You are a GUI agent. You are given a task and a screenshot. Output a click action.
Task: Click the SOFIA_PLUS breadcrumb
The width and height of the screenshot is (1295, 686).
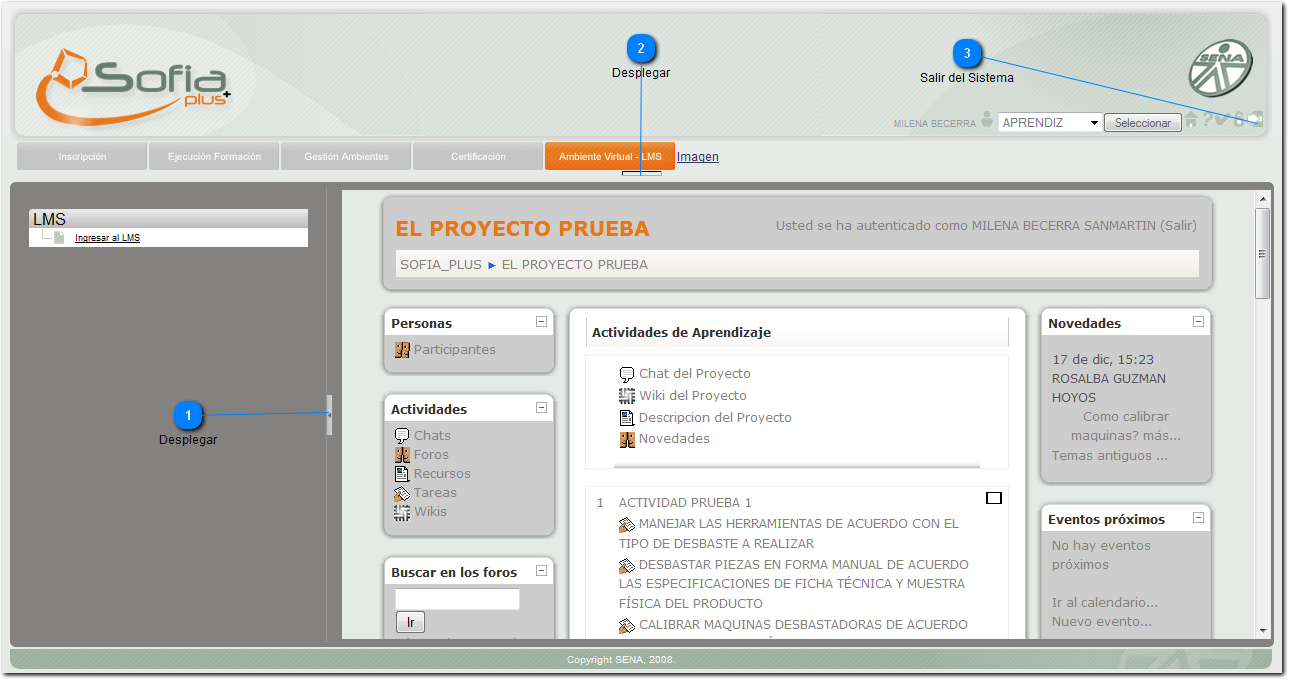click(441, 265)
